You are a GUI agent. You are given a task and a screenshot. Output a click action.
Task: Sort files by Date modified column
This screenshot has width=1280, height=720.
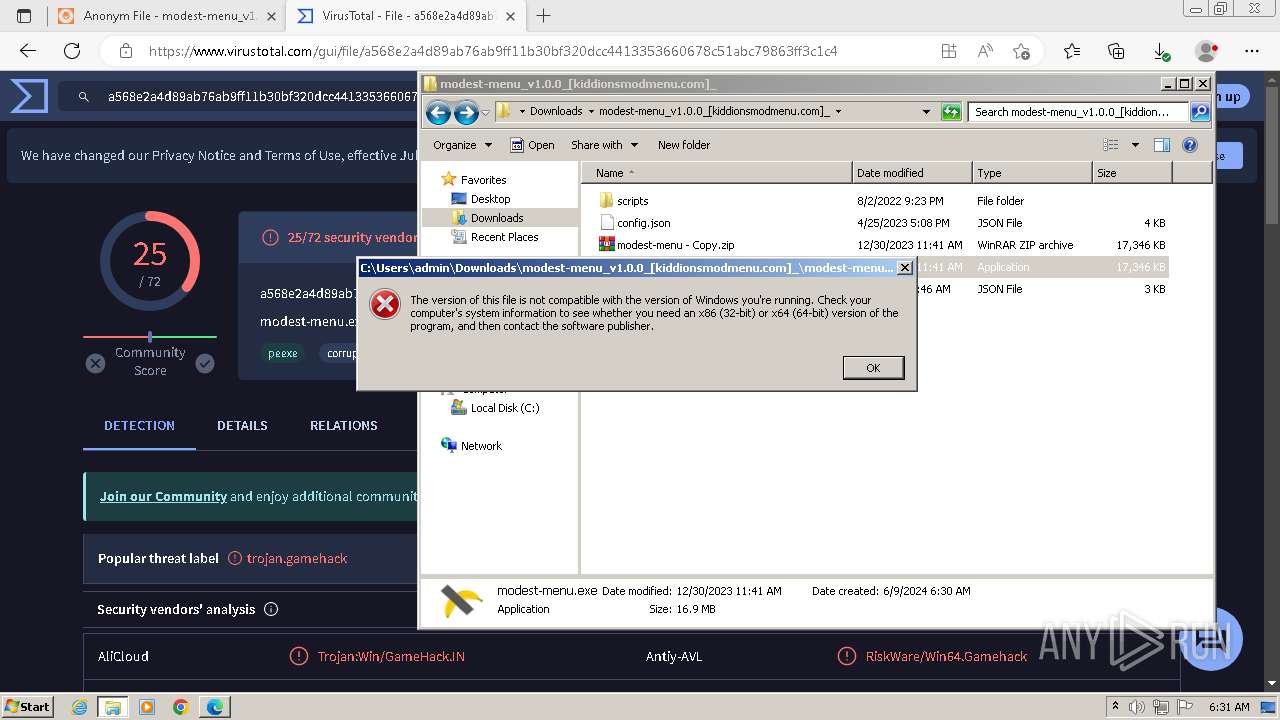click(x=912, y=173)
